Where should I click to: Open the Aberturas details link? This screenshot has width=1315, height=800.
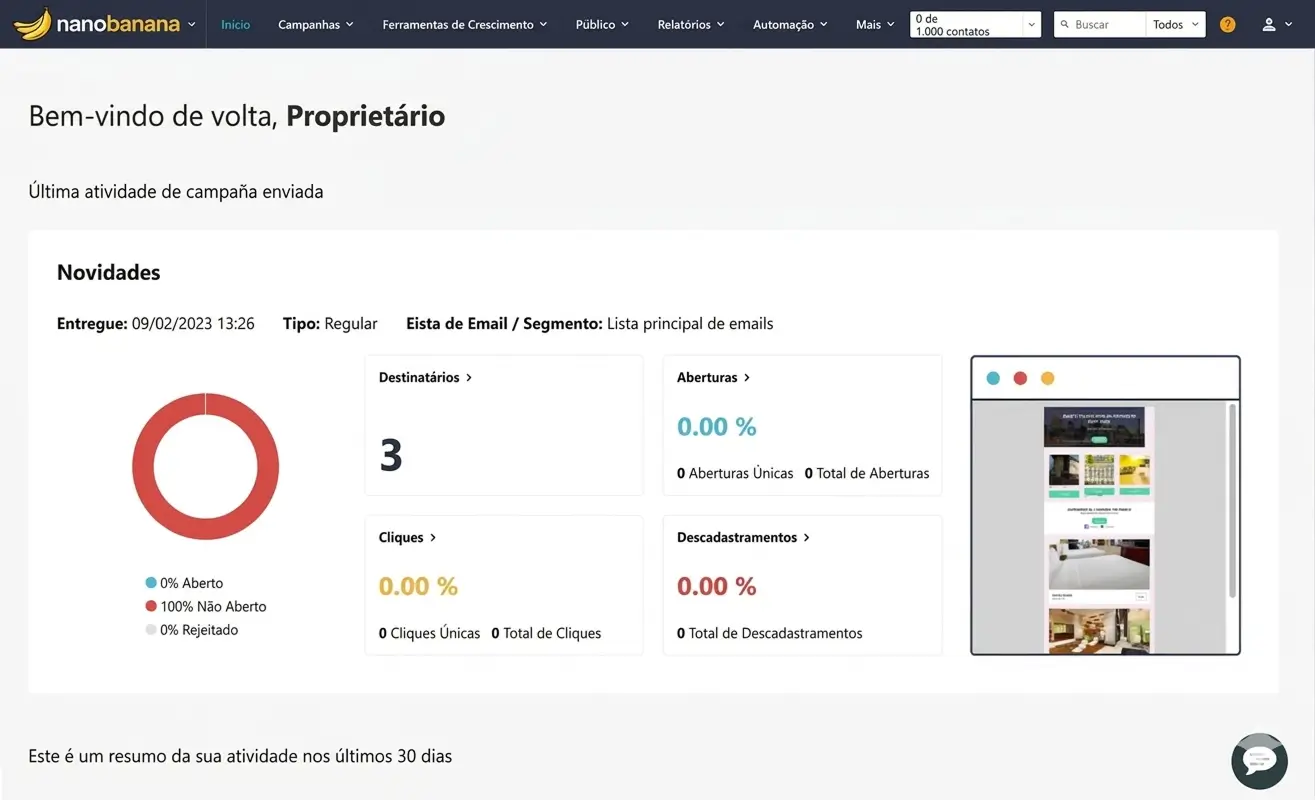[714, 377]
